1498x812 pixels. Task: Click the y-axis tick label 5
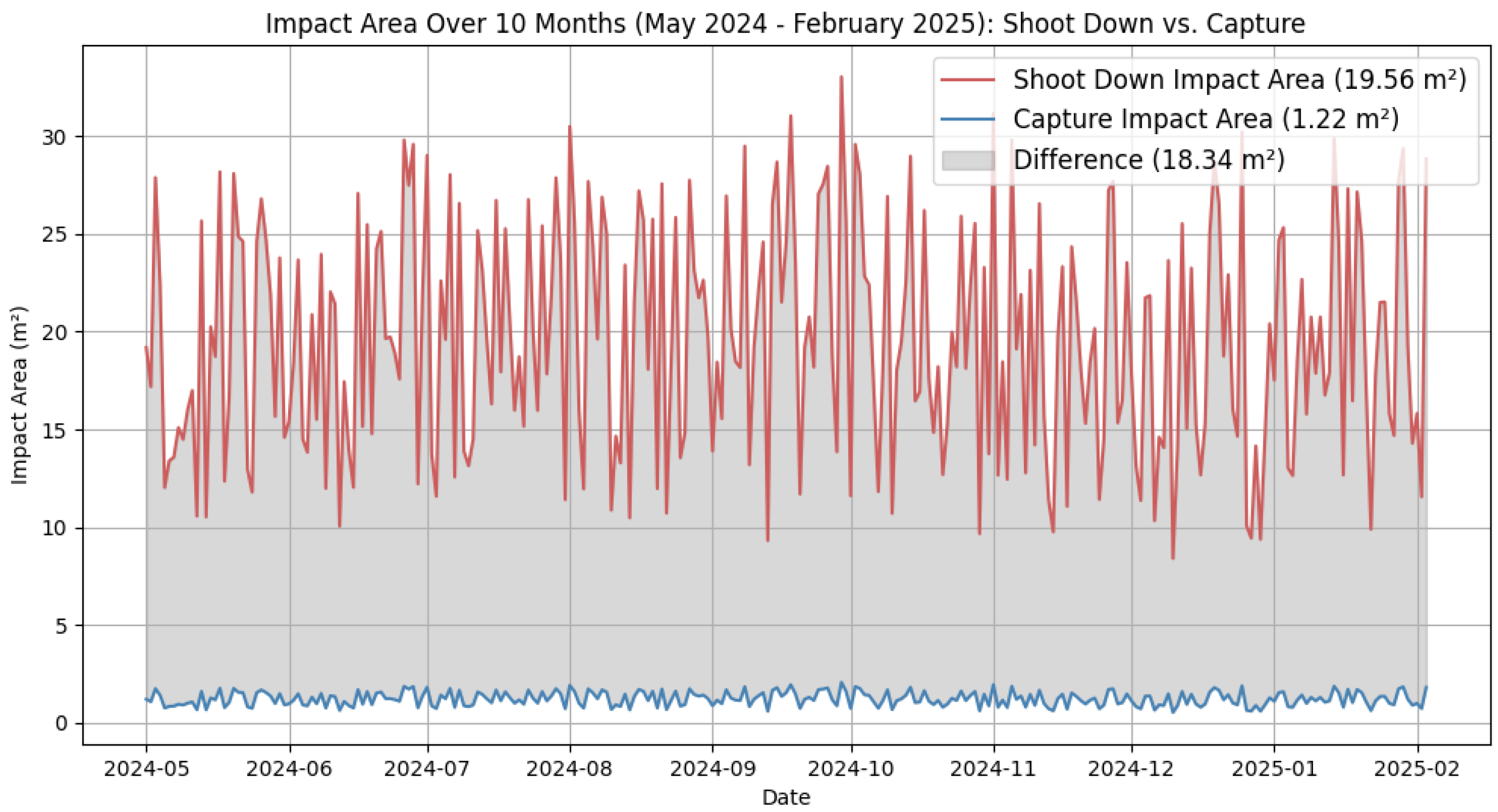pos(62,626)
